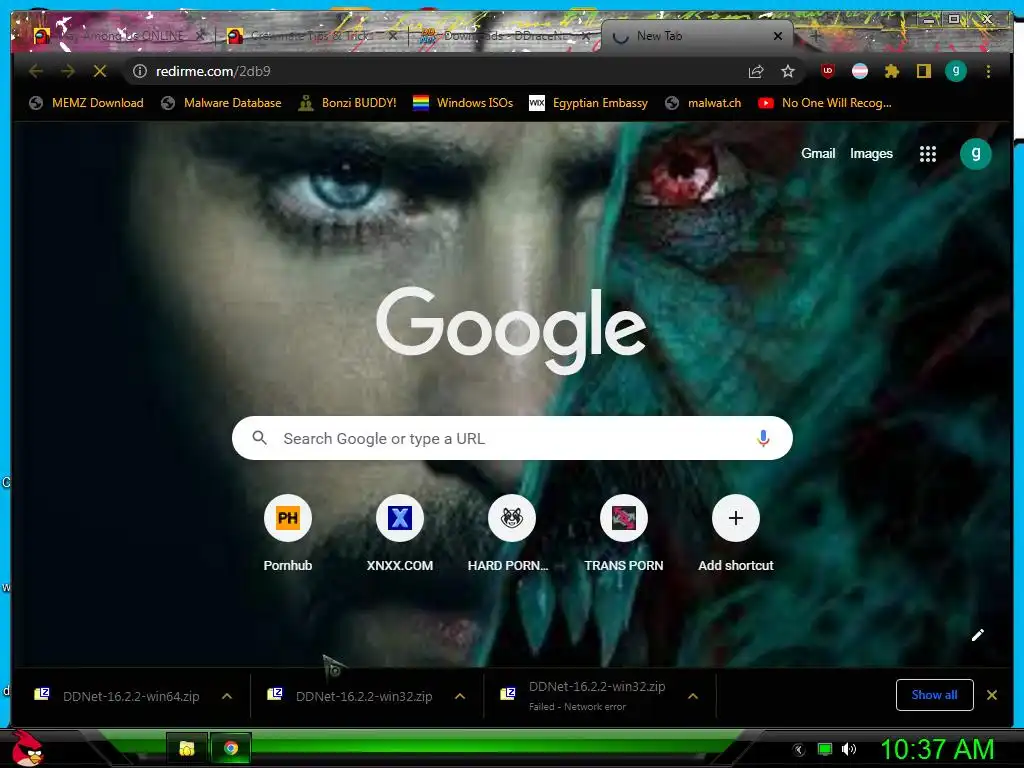Screen dimensions: 1024x768
Task: Open the Angry Birds start button
Action: click(x=27, y=748)
